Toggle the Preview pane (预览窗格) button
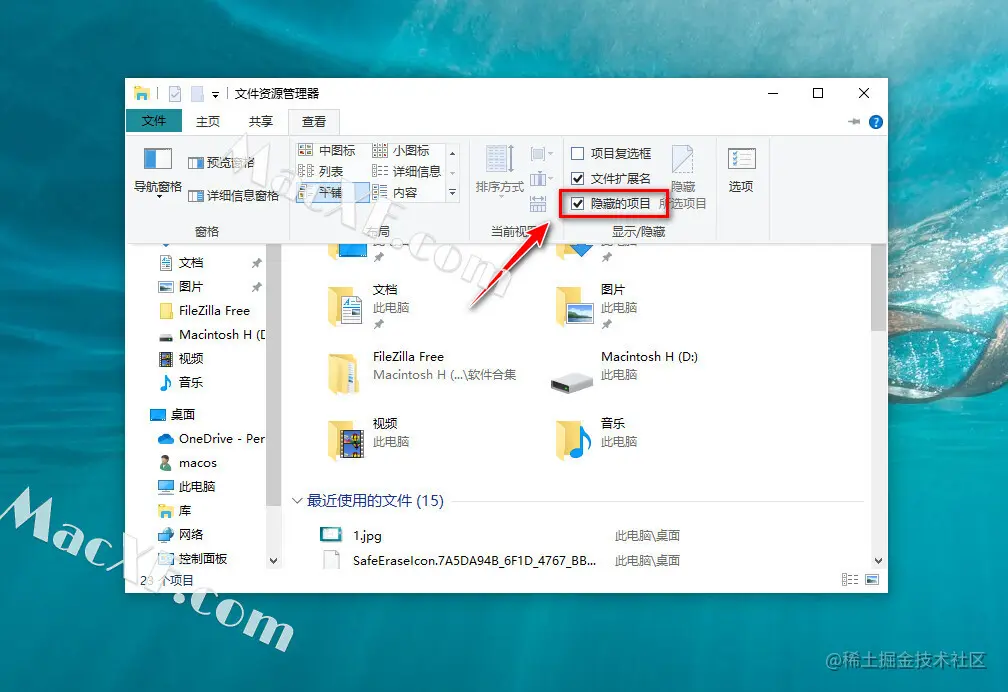The height and width of the screenshot is (692, 1008). pos(221,163)
